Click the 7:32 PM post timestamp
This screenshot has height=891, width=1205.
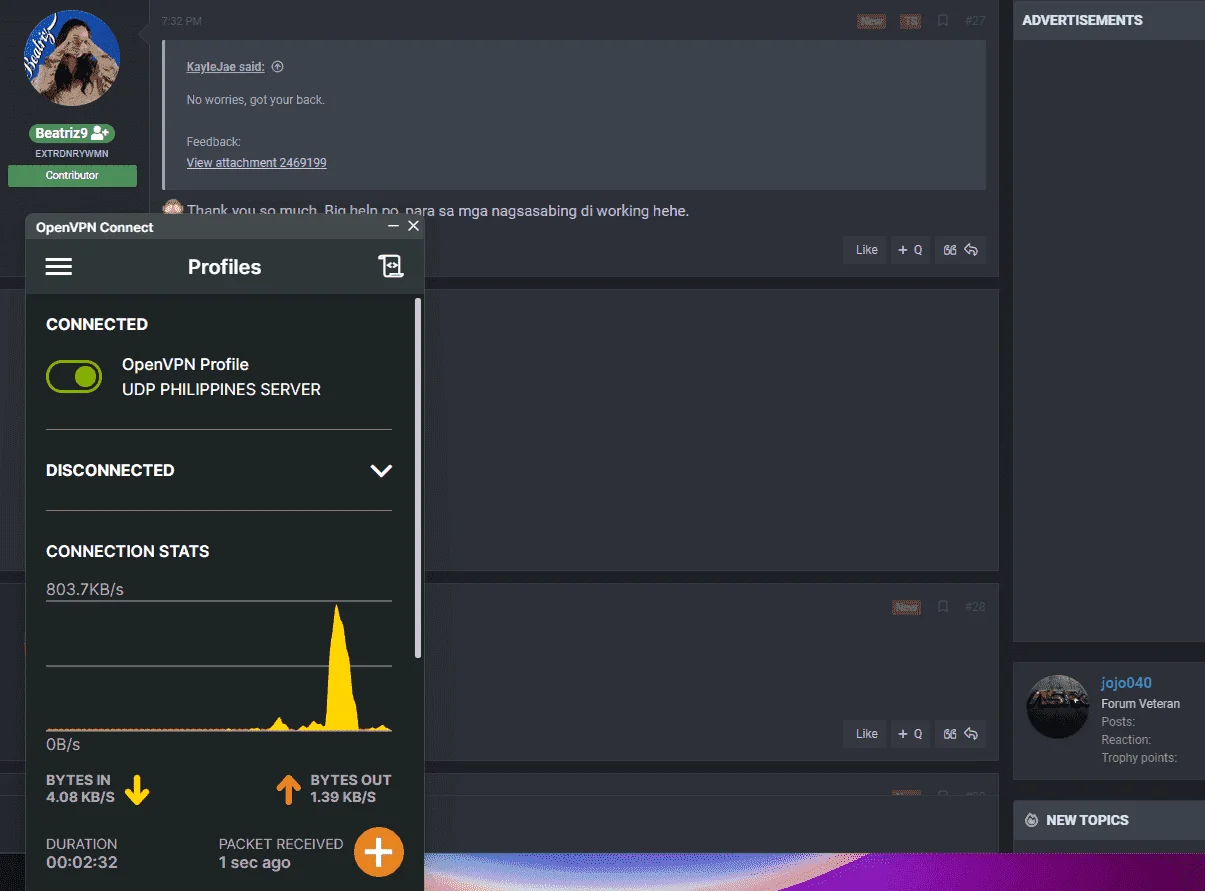(x=180, y=21)
